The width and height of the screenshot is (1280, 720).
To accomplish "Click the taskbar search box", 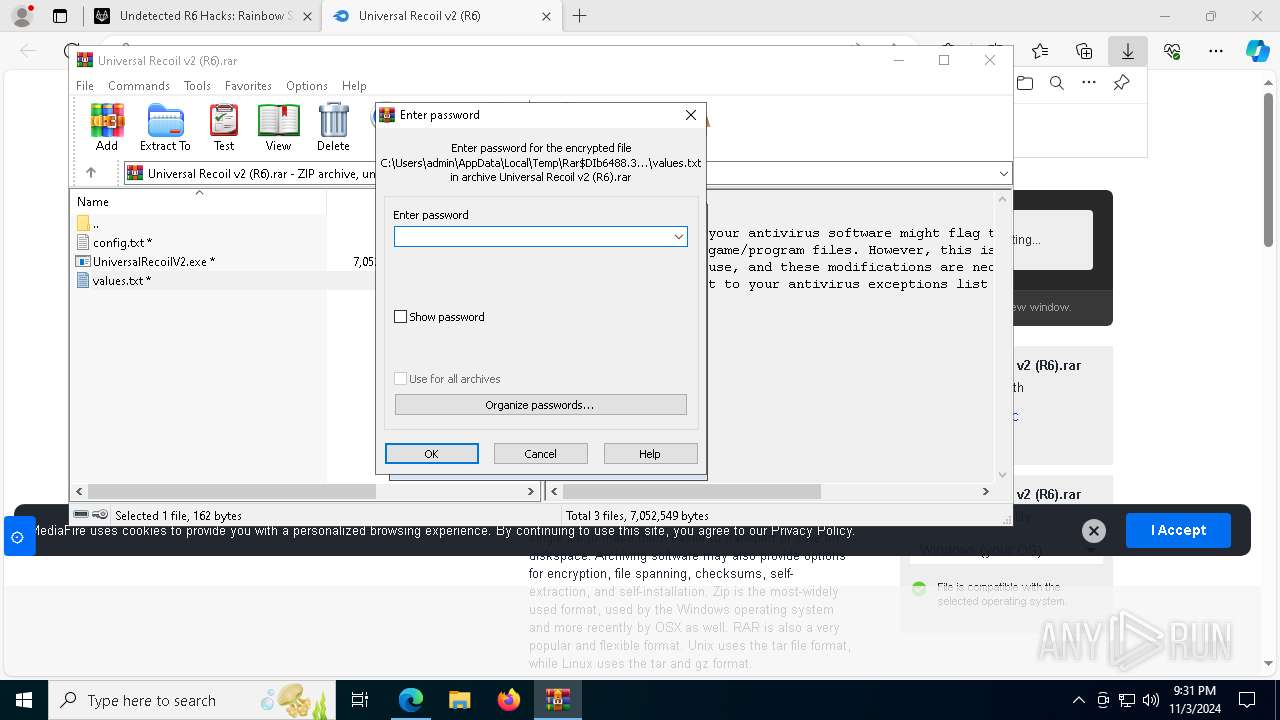I will click(192, 700).
